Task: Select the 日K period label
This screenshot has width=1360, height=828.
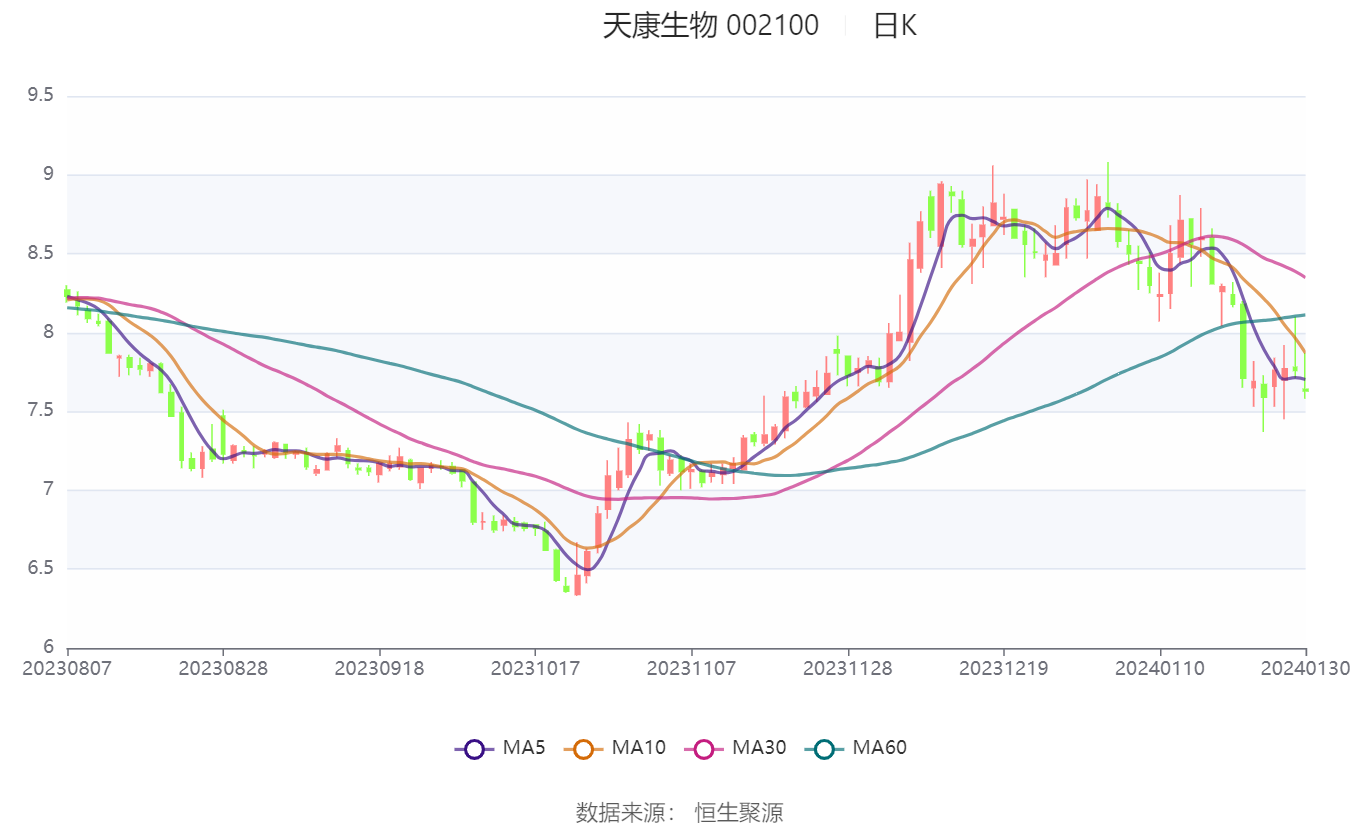Action: point(894,25)
